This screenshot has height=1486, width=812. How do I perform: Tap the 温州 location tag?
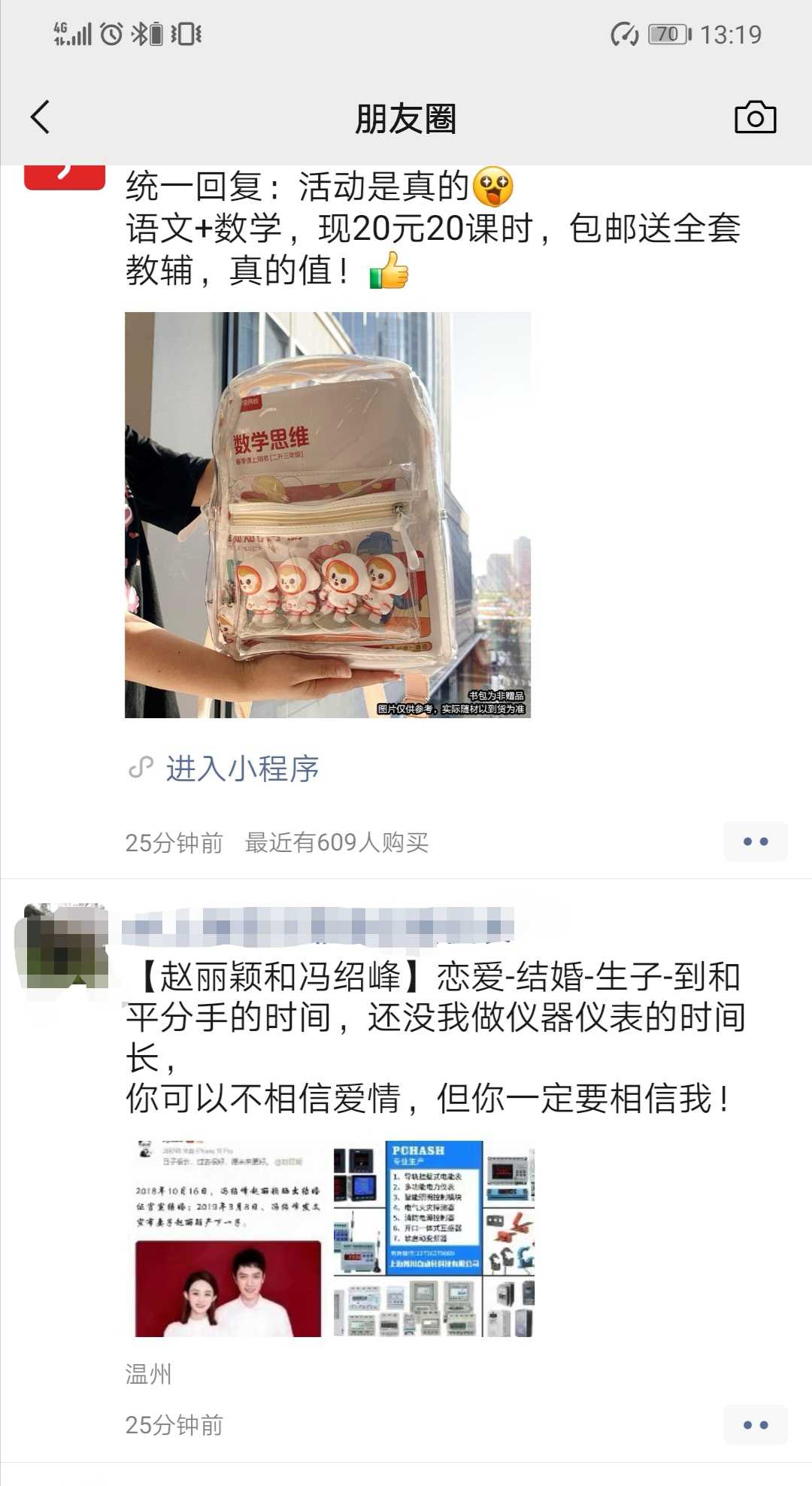click(149, 1374)
